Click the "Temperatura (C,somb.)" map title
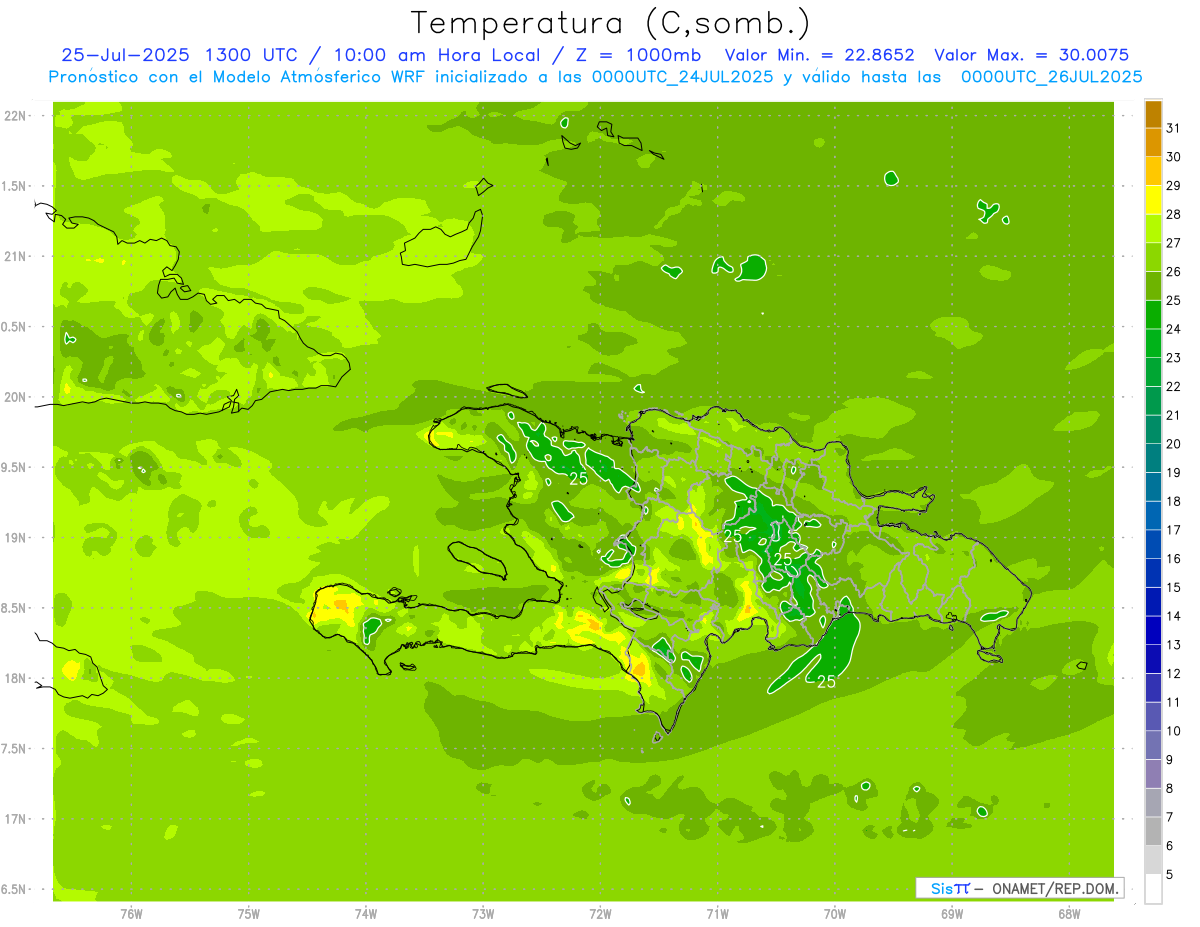Viewport: 1200px width, 927px height. click(x=610, y=23)
